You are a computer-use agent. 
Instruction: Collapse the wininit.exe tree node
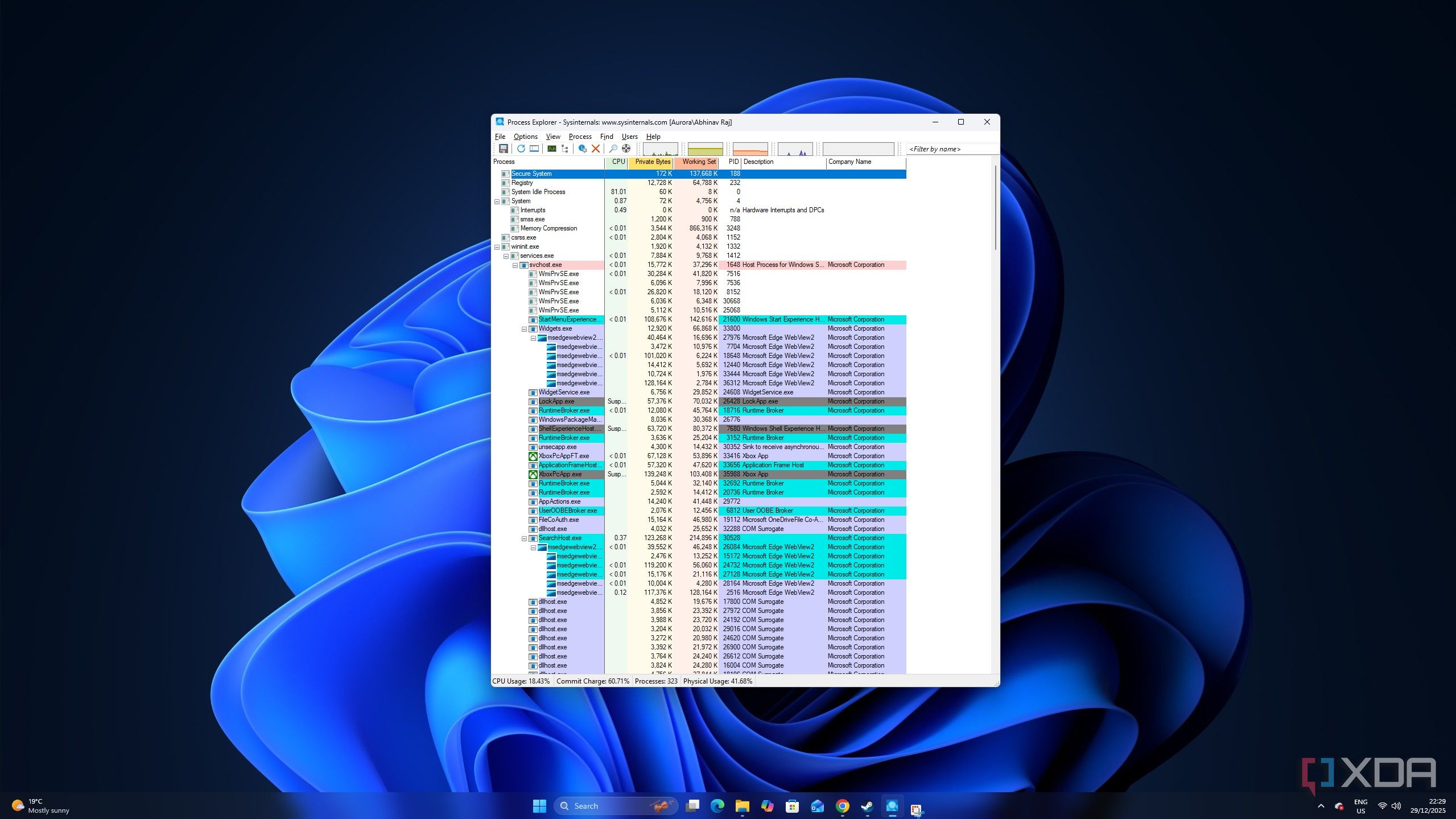(497, 247)
